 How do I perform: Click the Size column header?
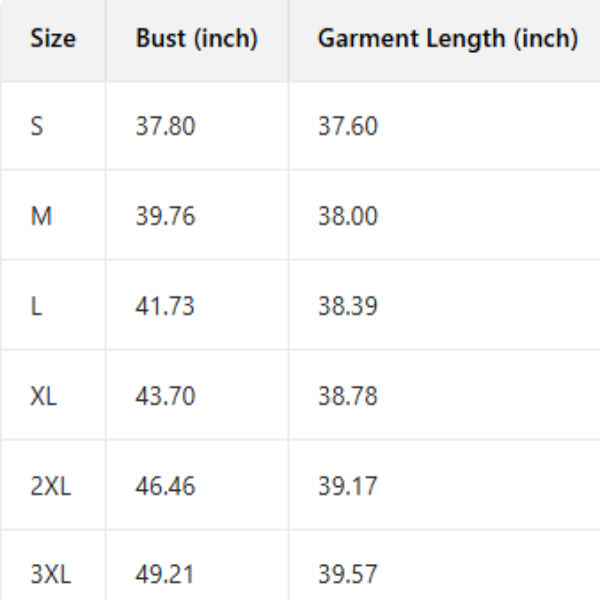click(x=53, y=39)
